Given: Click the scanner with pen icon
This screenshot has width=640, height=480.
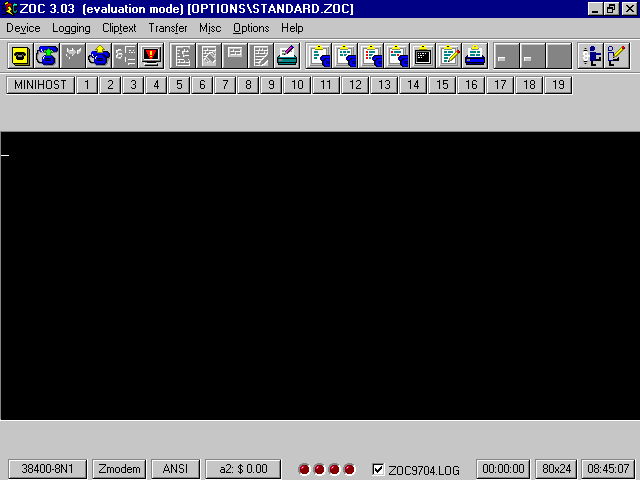Looking at the screenshot, I should click(287, 56).
